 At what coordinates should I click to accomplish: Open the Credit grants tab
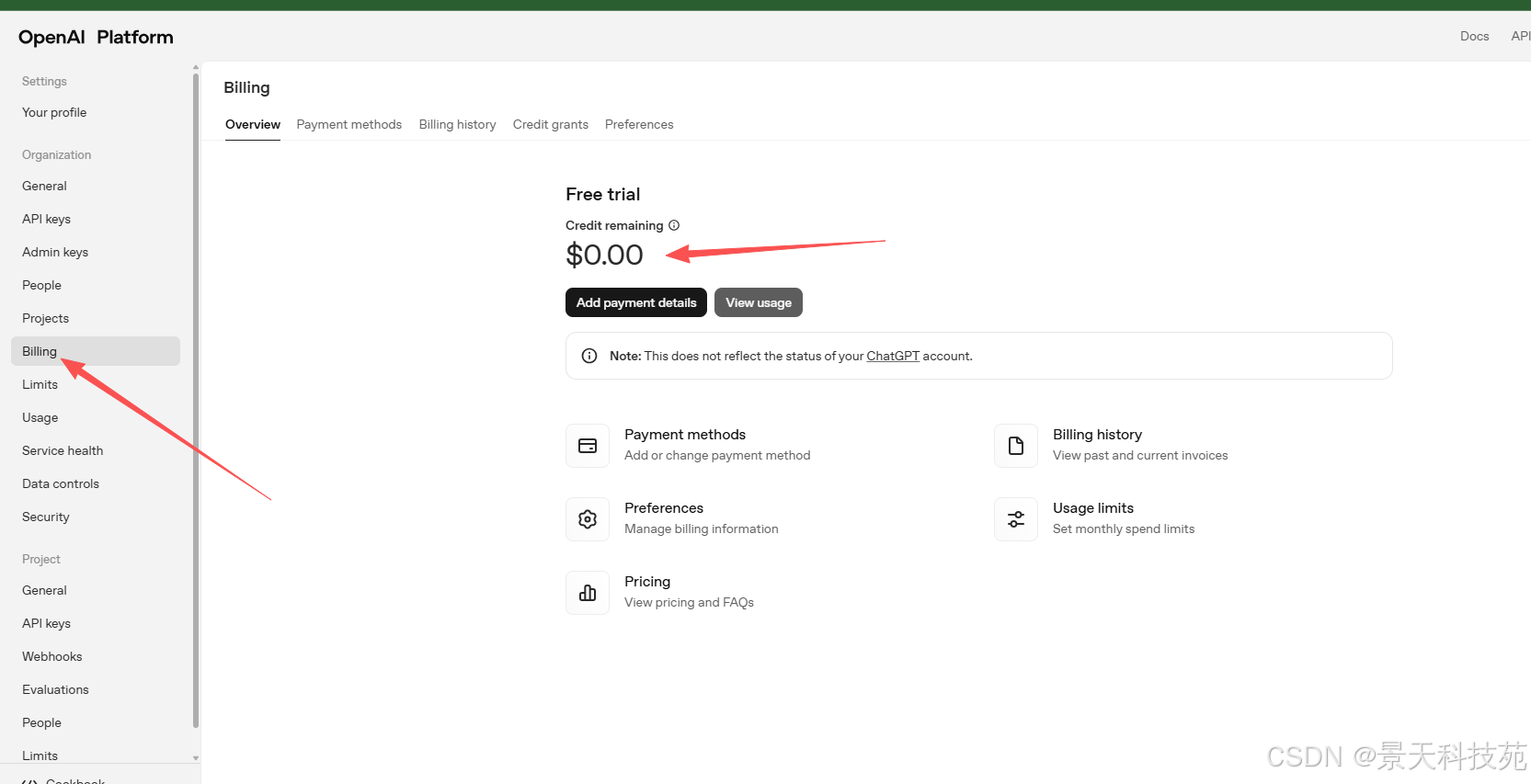(x=550, y=124)
